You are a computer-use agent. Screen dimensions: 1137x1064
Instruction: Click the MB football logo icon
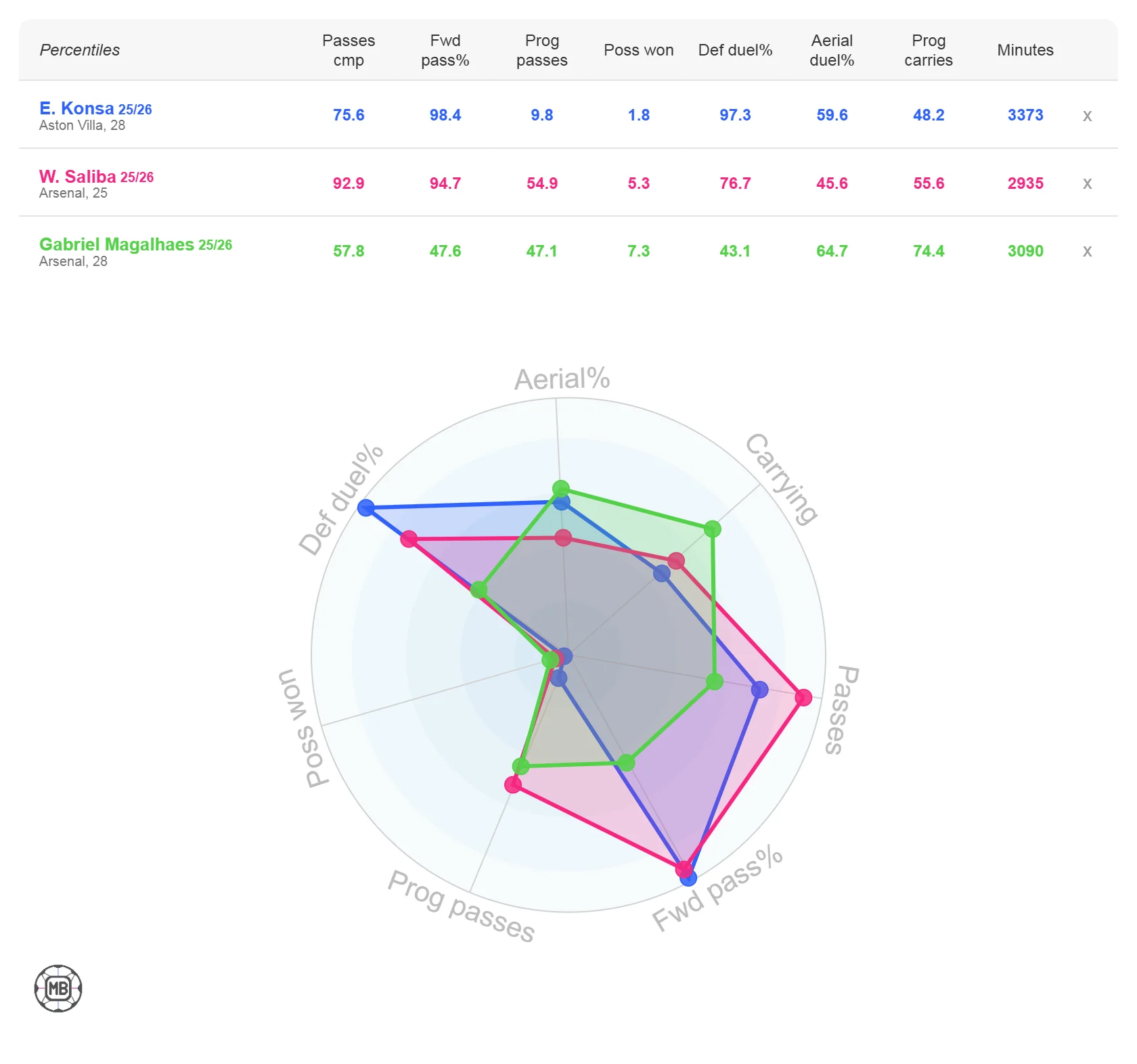point(58,988)
